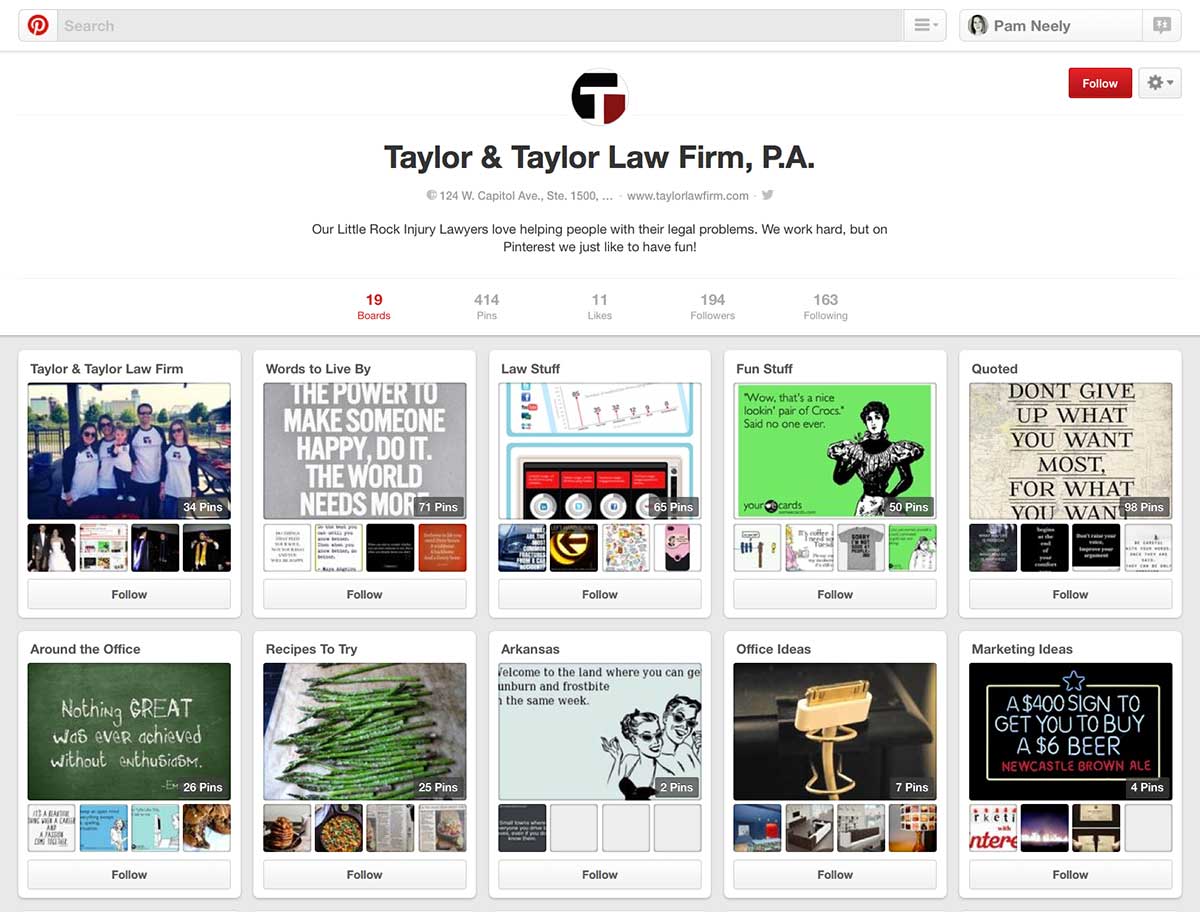Expand the gear settings dropdown
This screenshot has height=912, width=1200.
(1160, 83)
